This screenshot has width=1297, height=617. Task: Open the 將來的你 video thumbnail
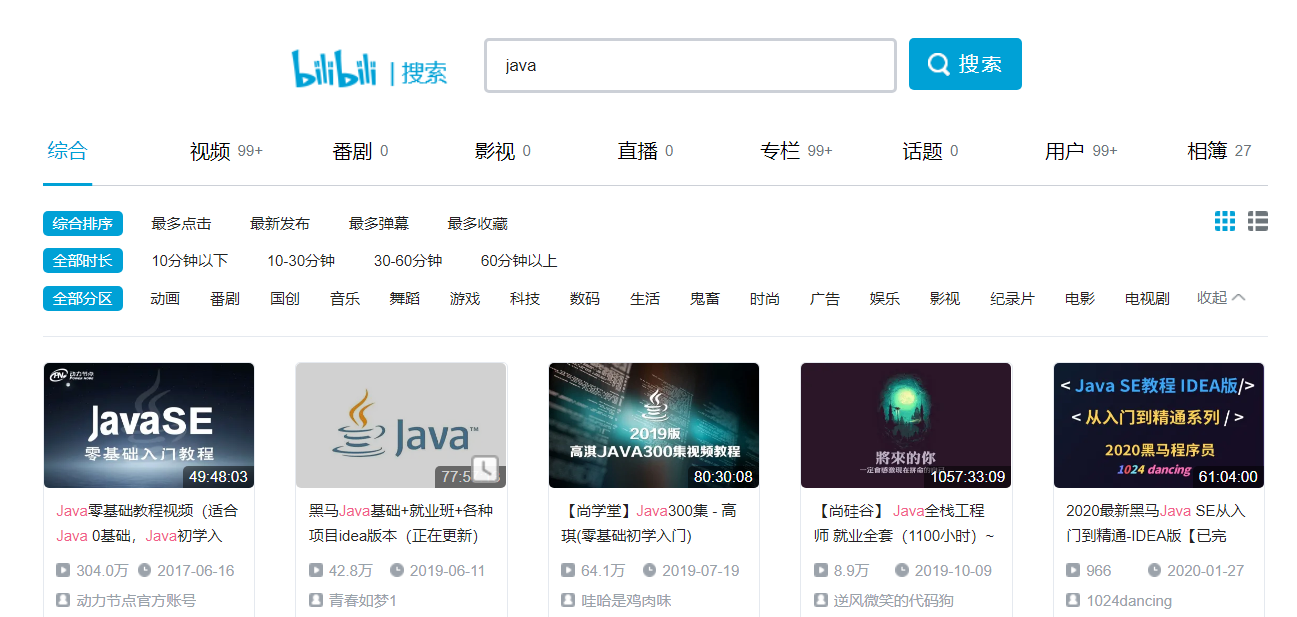tap(906, 425)
